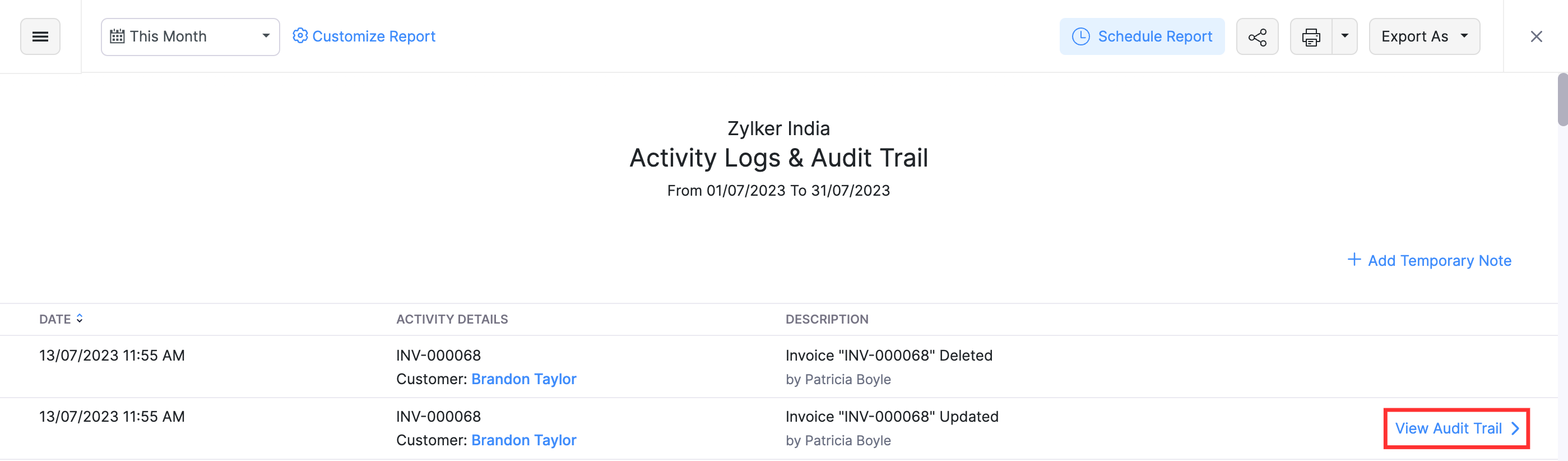The image size is (1568, 461).
Task: Click the gear icon beside Customize Report
Action: [300, 36]
